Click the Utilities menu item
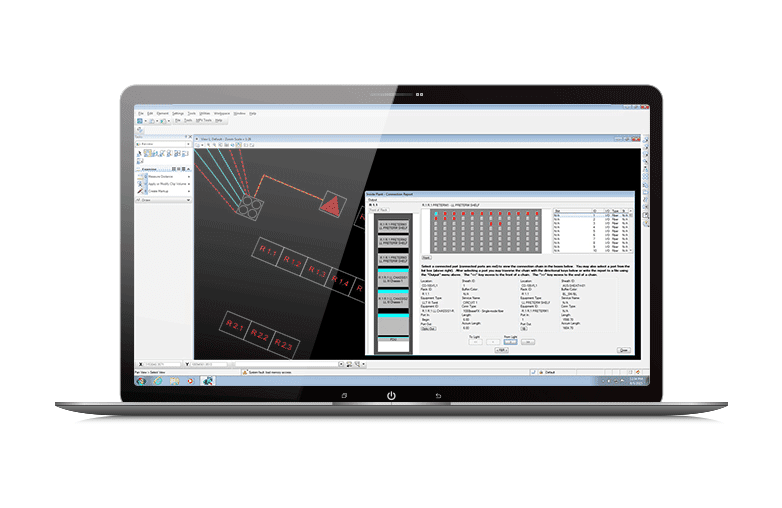This screenshot has height=508, width=782. pos(204,113)
